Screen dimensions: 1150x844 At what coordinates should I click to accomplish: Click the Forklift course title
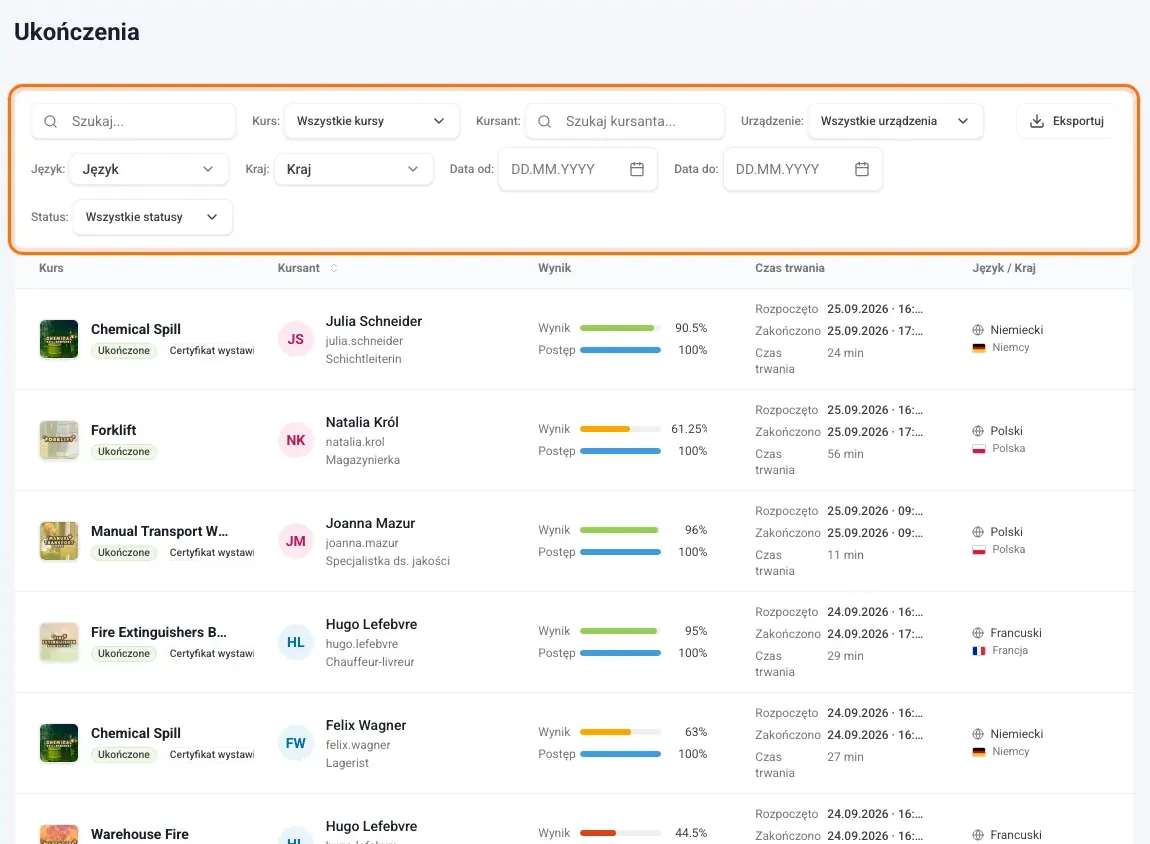[x=114, y=430]
